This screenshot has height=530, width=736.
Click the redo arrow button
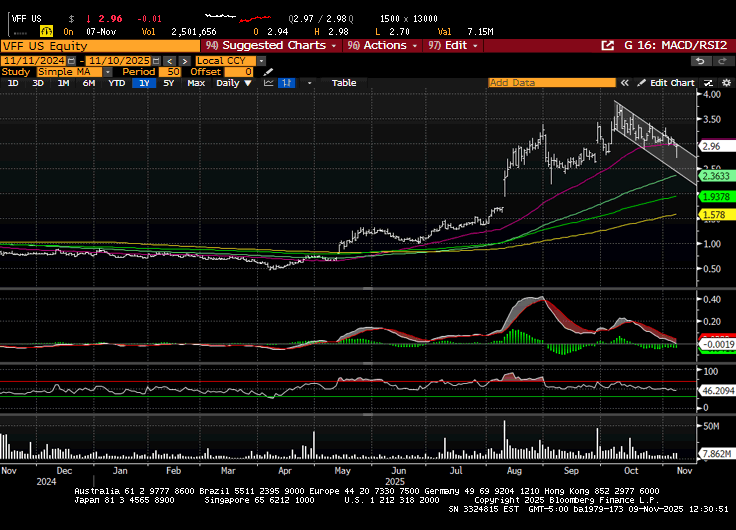[723, 61]
